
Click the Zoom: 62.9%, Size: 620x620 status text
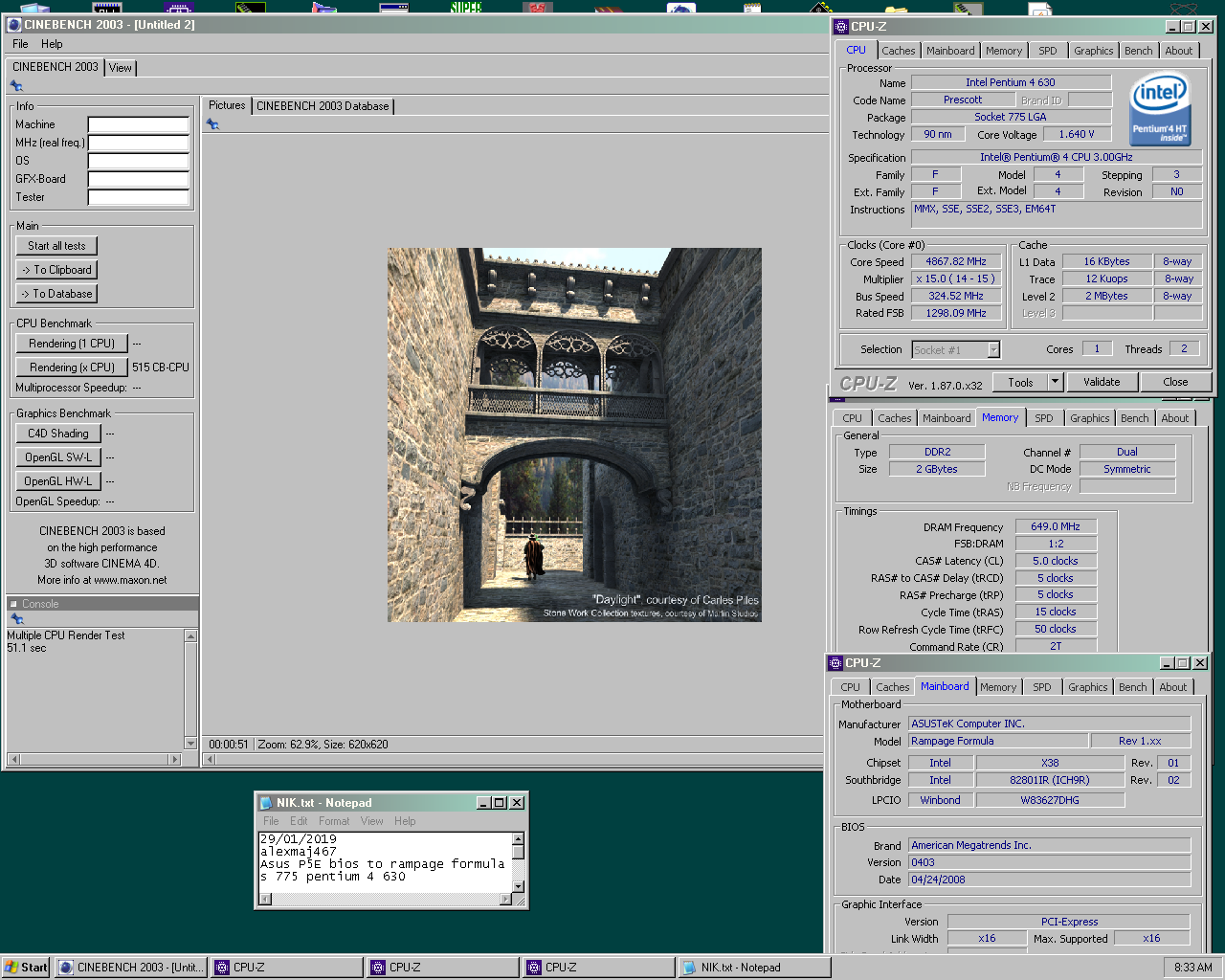click(x=323, y=745)
